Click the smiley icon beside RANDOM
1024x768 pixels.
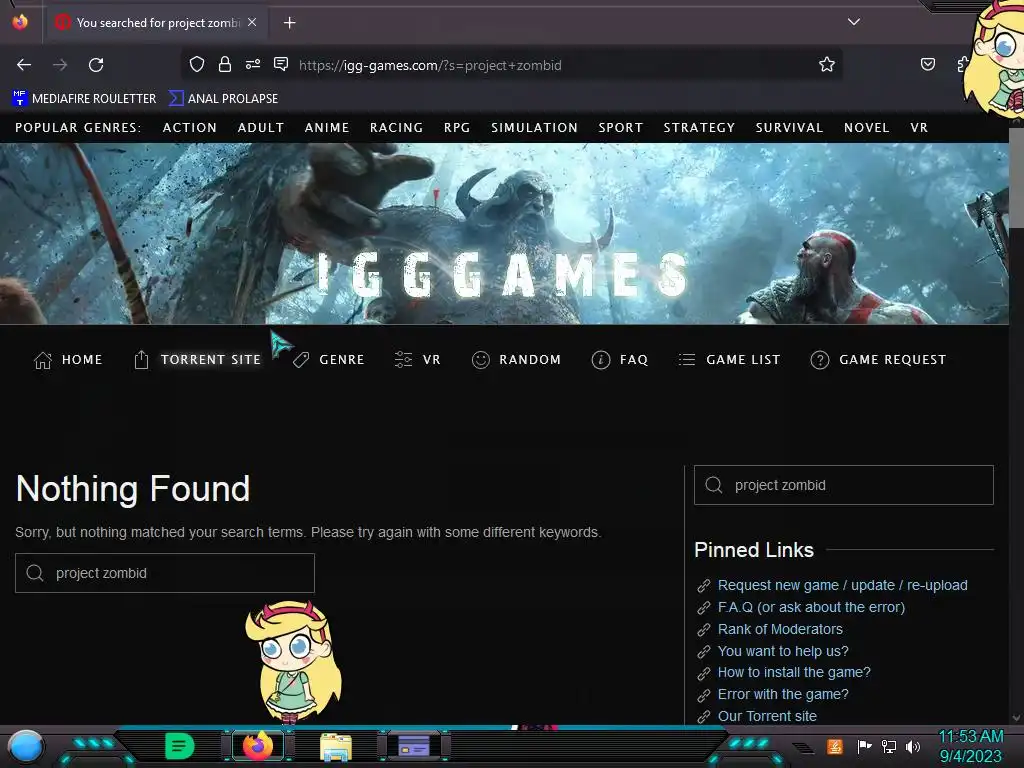click(x=481, y=360)
